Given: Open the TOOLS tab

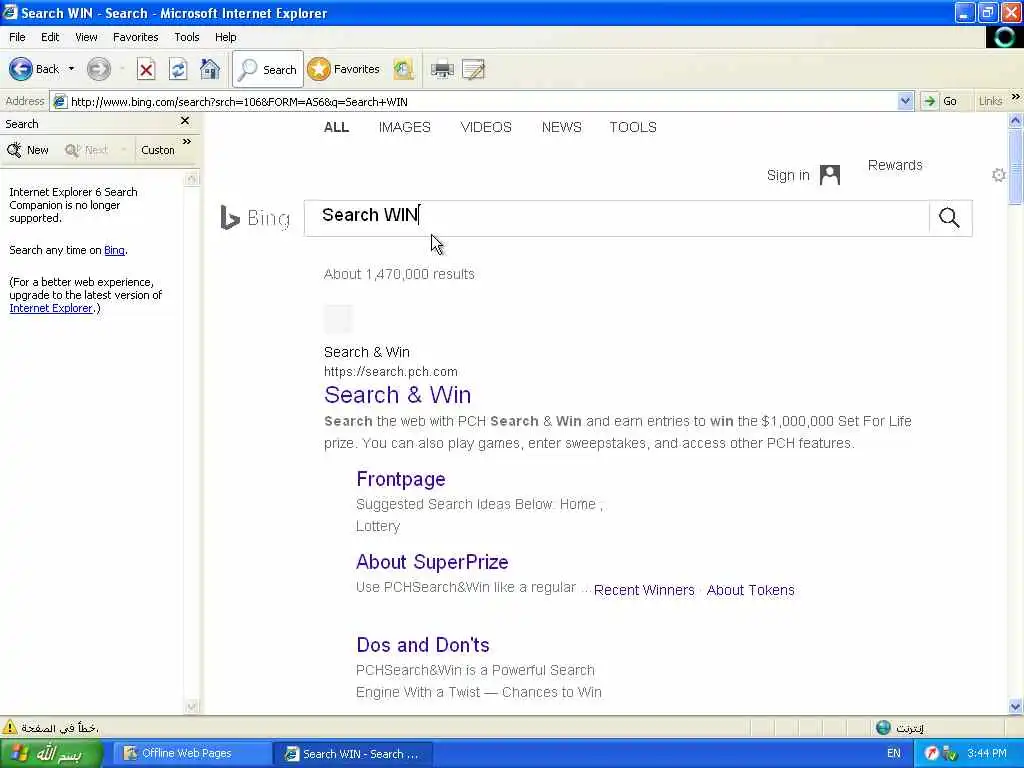Looking at the screenshot, I should [633, 127].
